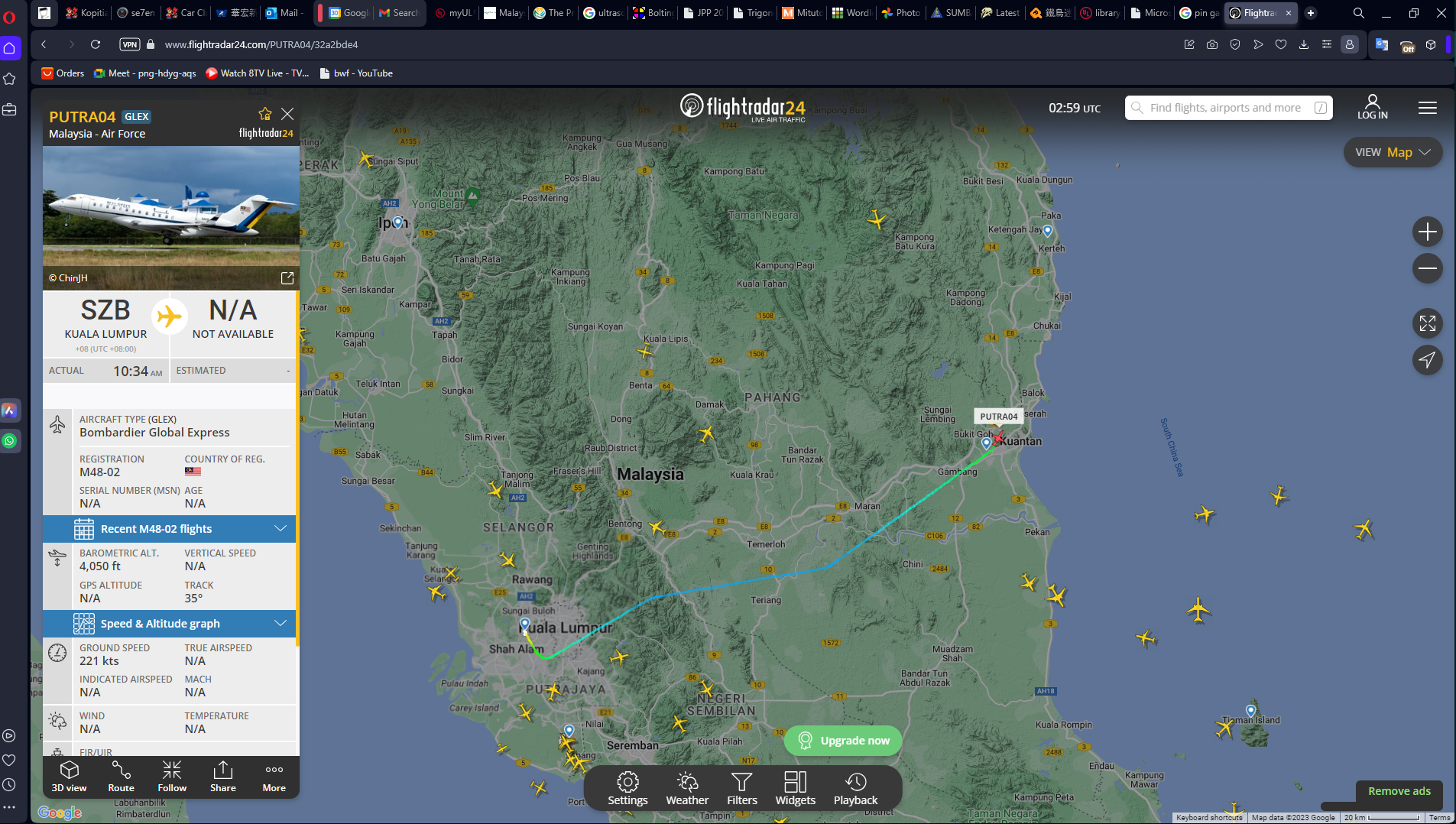1456x824 pixels.
Task: Click Bombardier Global Express aircraft type
Action: coord(154,433)
